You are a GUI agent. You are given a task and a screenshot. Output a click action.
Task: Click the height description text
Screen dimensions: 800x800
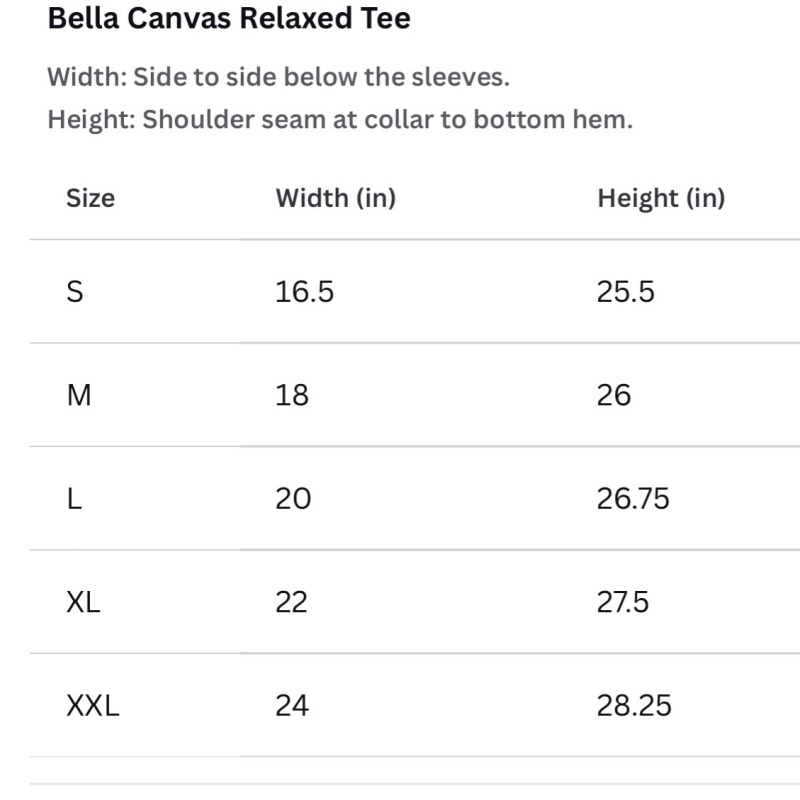(340, 120)
